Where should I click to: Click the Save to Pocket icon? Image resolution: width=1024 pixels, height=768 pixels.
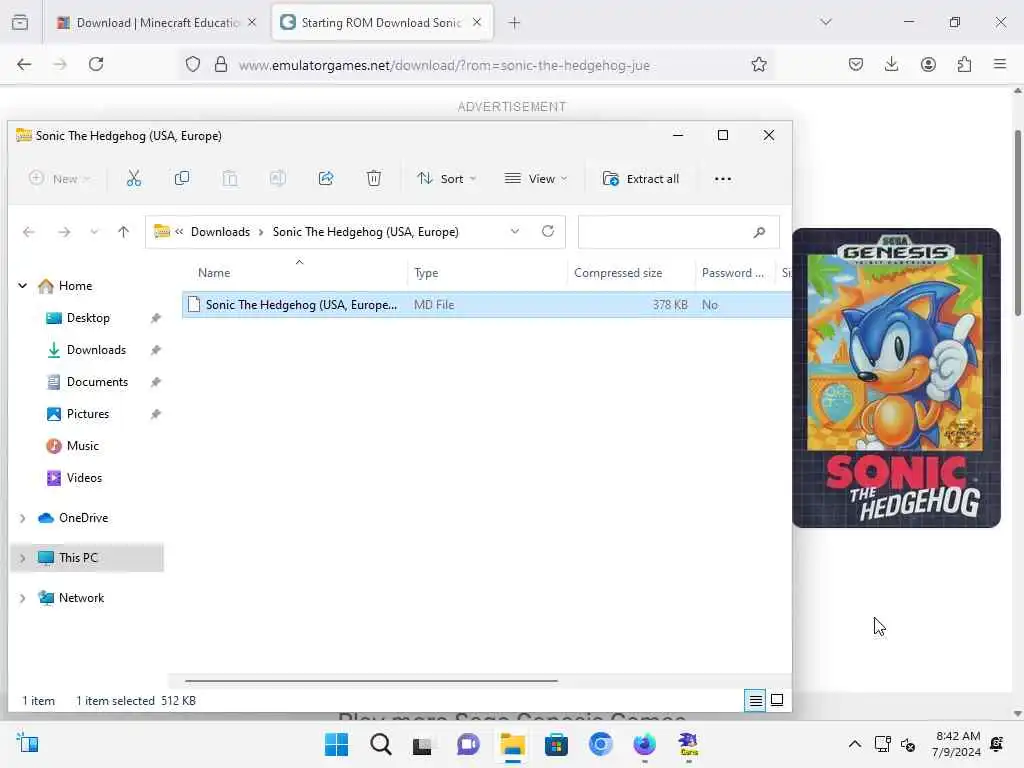click(x=856, y=64)
